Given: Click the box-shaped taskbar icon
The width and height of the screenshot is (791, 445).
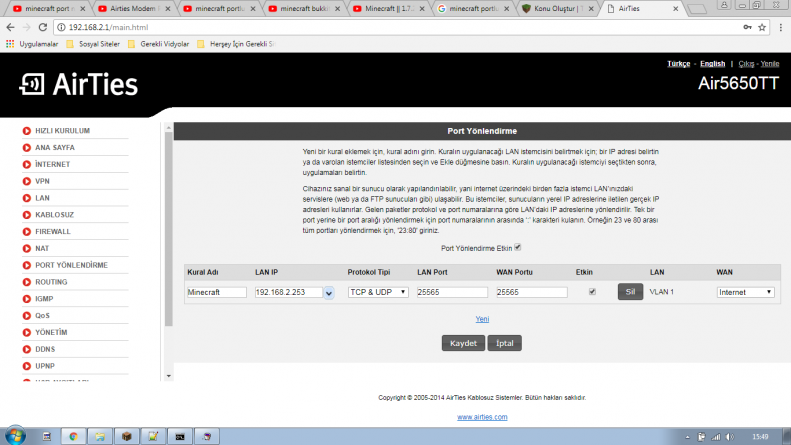Looking at the screenshot, I should tap(127, 436).
